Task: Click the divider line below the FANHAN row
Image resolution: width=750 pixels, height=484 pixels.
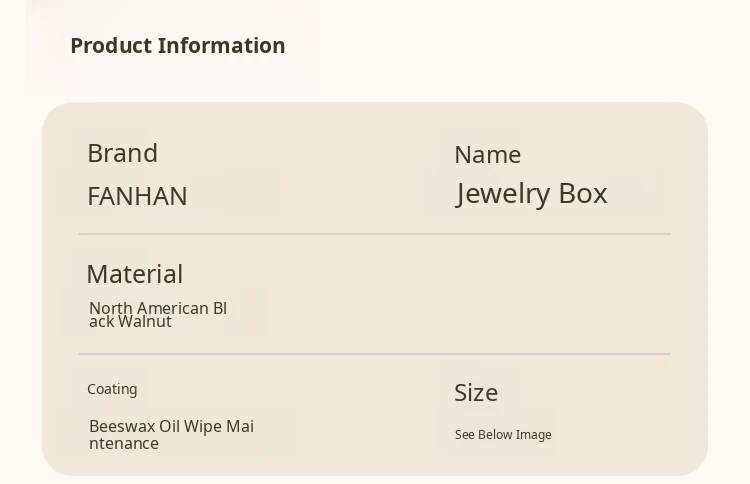Action: click(x=374, y=234)
